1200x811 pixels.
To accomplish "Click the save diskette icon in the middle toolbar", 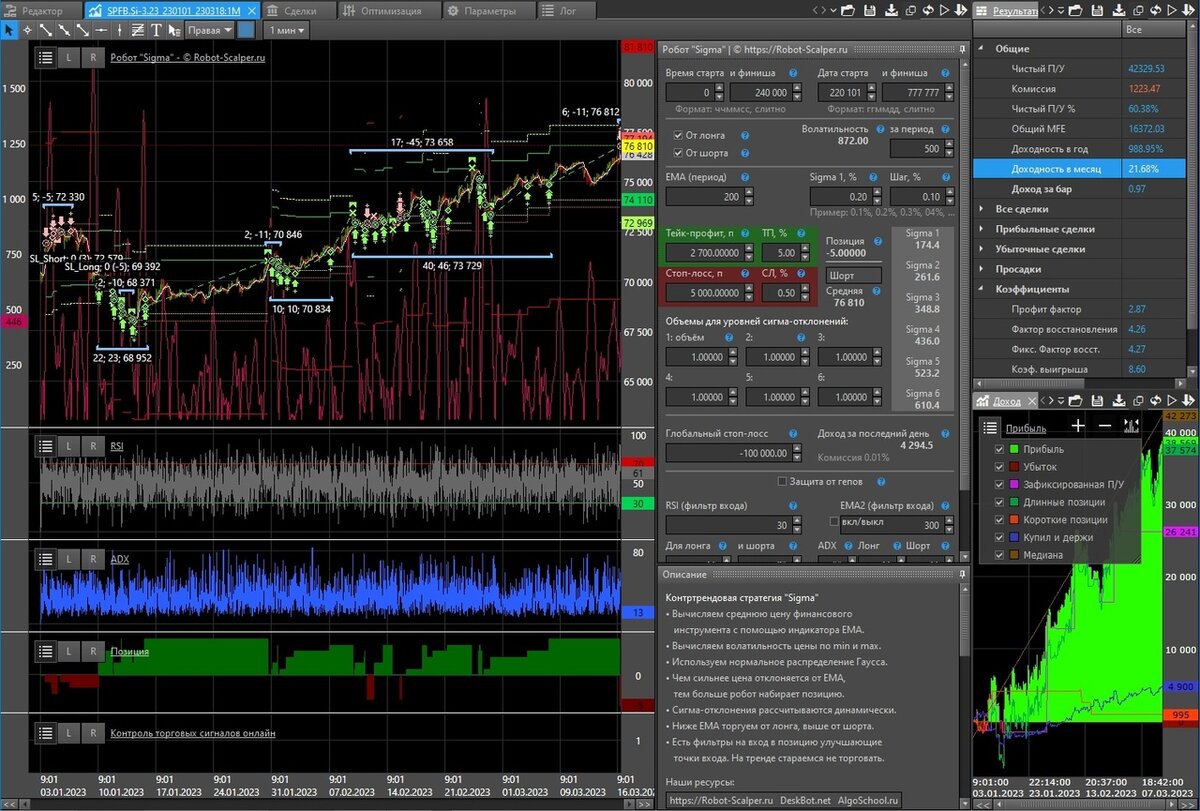I will pos(870,11).
